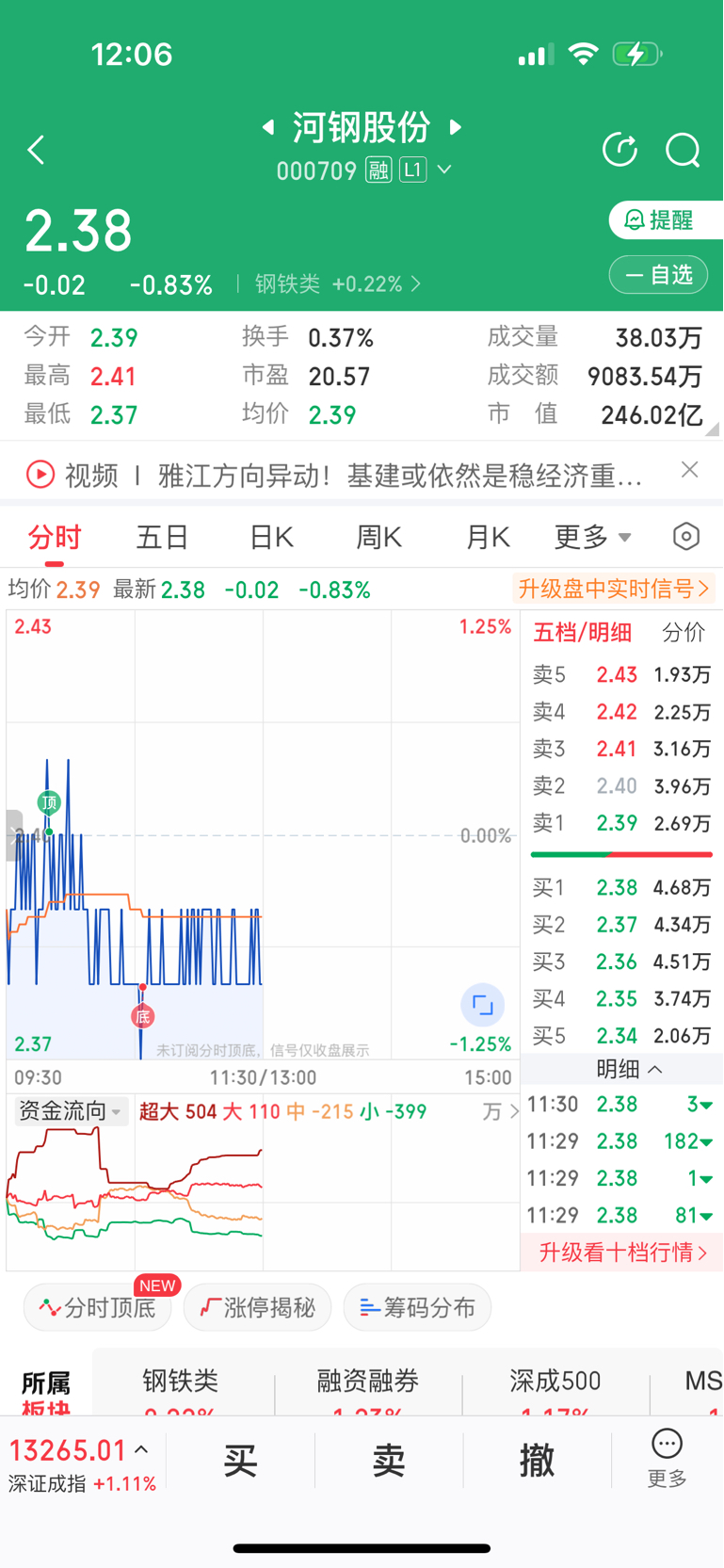Image resolution: width=724 pixels, height=1568 pixels.
Task: Select the 五档/明细 tab
Action: (x=582, y=633)
